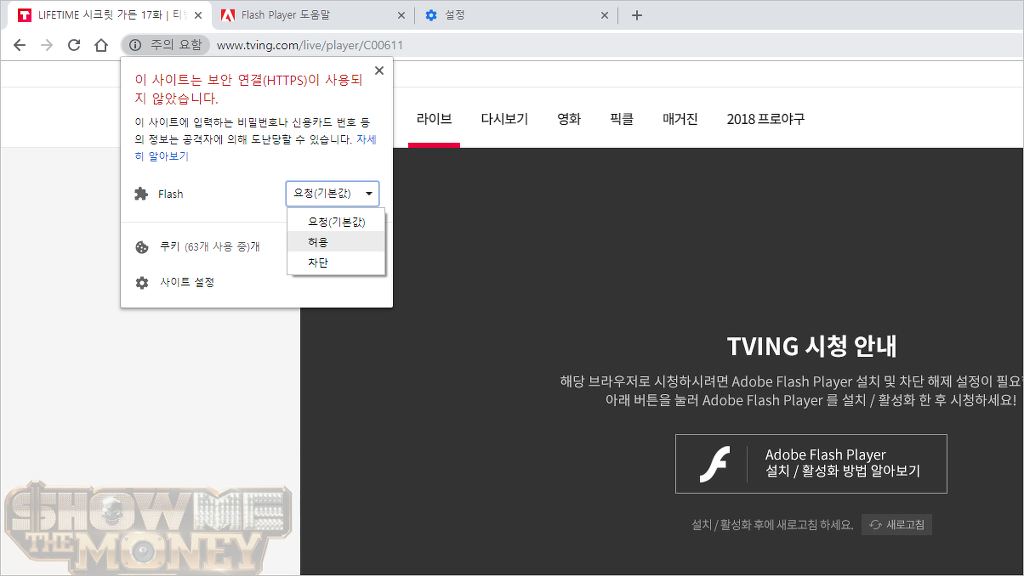Open the '다시보기' navigation tab
1024x576 pixels.
[504, 119]
